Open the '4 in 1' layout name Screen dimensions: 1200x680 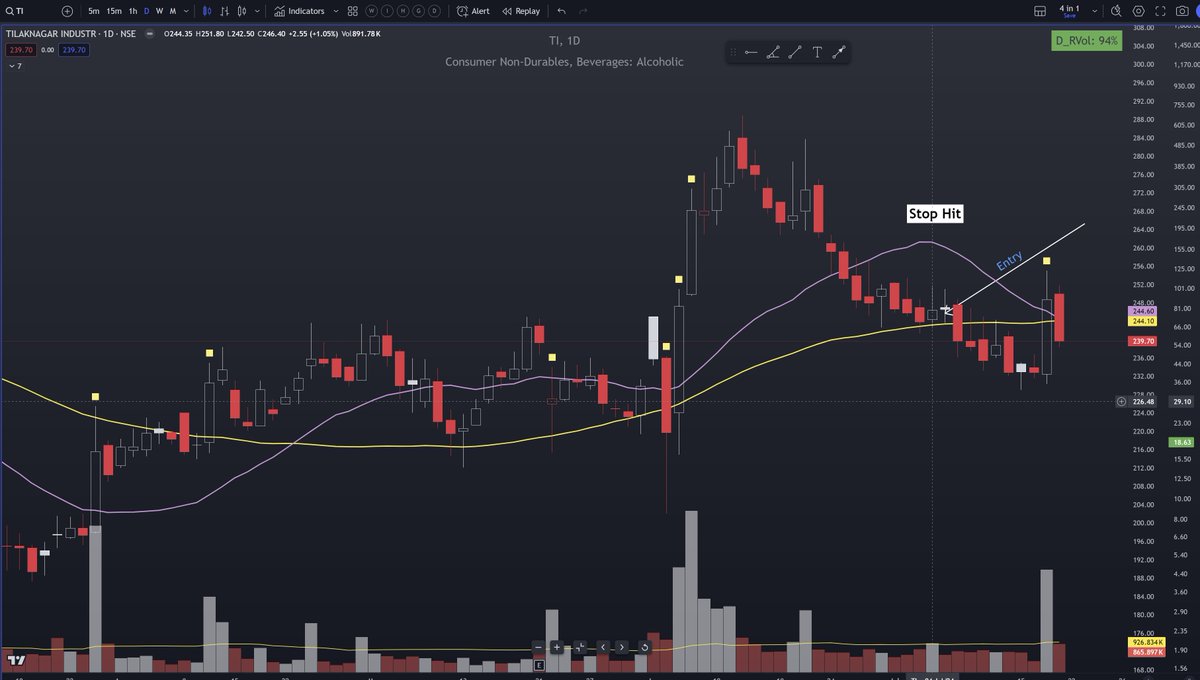(1069, 9)
